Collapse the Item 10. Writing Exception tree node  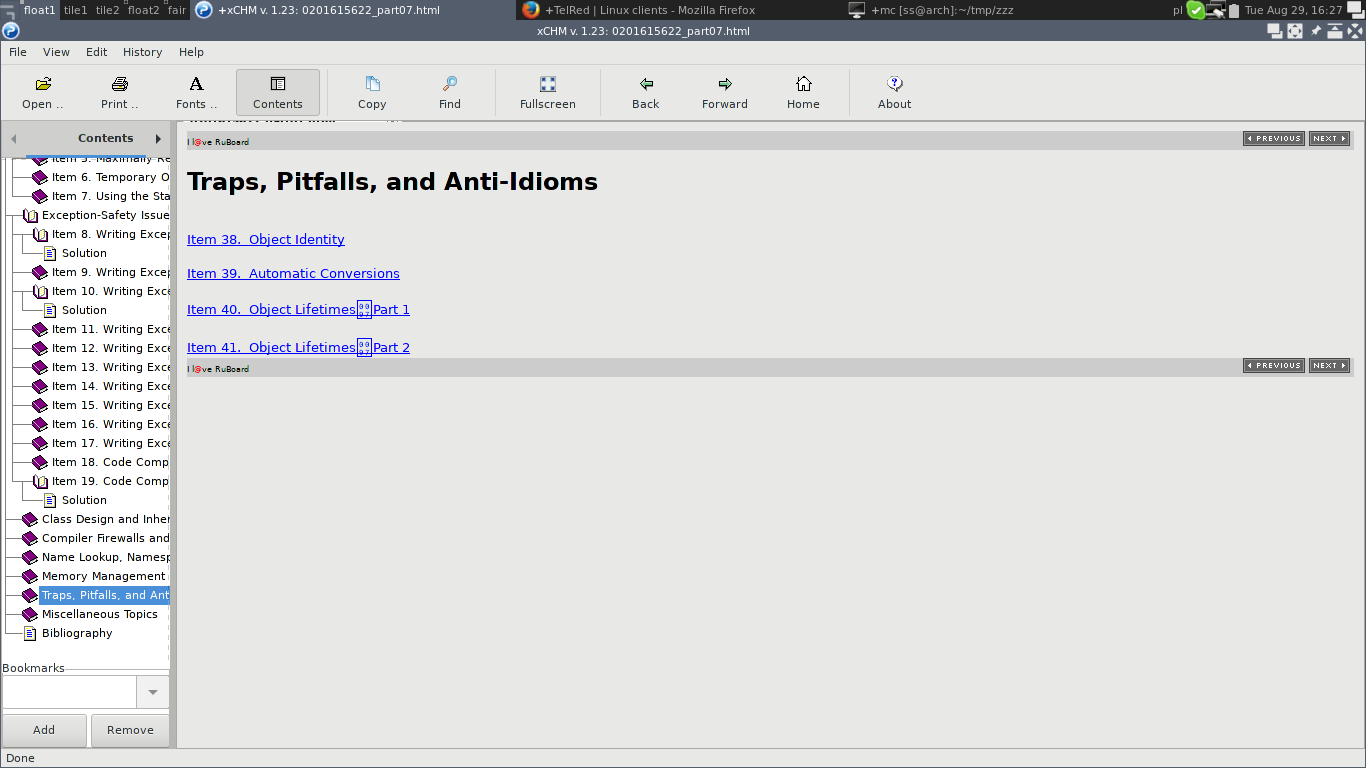click(40, 291)
